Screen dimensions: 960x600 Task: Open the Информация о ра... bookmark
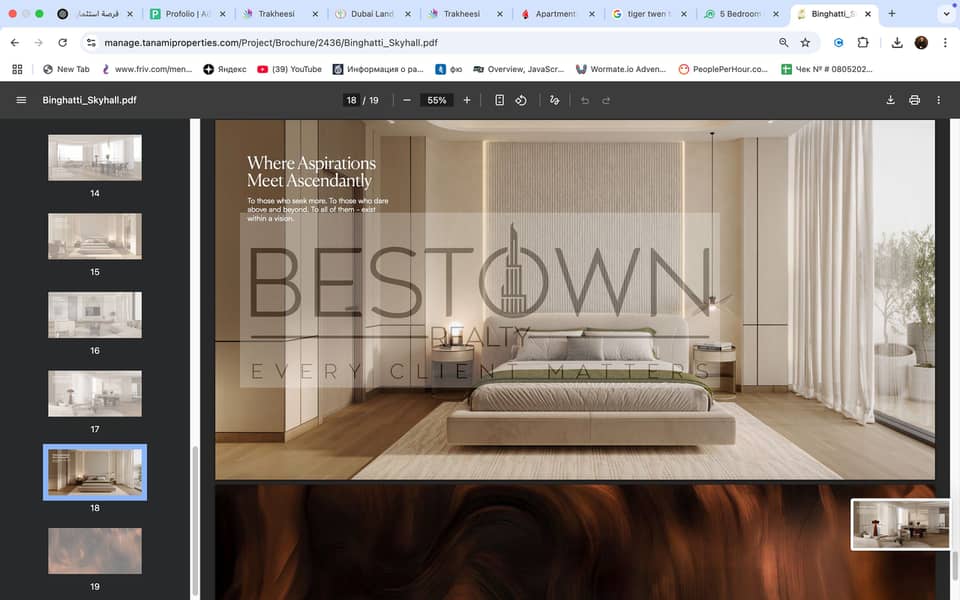pyautogui.click(x=378, y=69)
